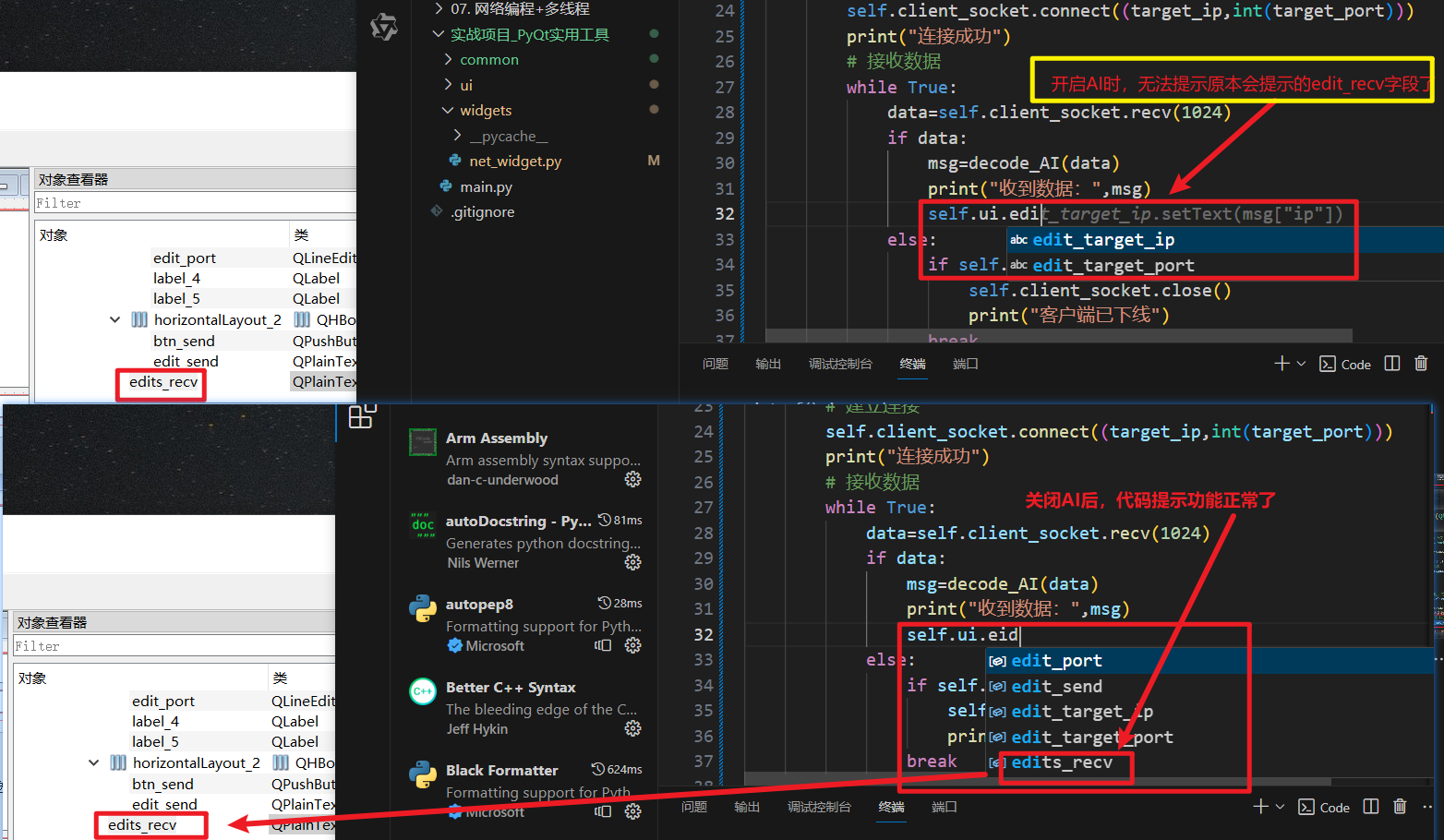Split the terminal in upper panel
Image resolution: width=1444 pixels, height=840 pixels.
[1392, 364]
